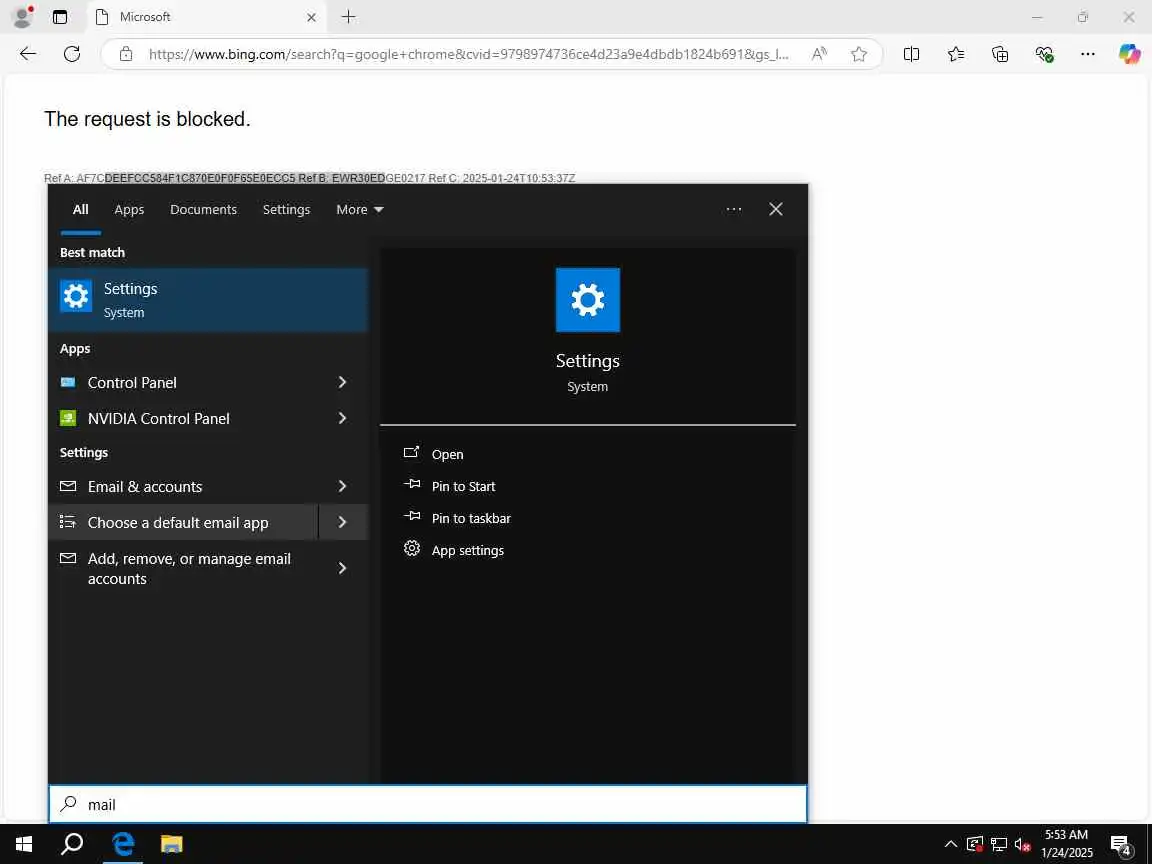This screenshot has height=864, width=1152.
Task: Open Microsoft Edge from the taskbar
Action: 123,844
